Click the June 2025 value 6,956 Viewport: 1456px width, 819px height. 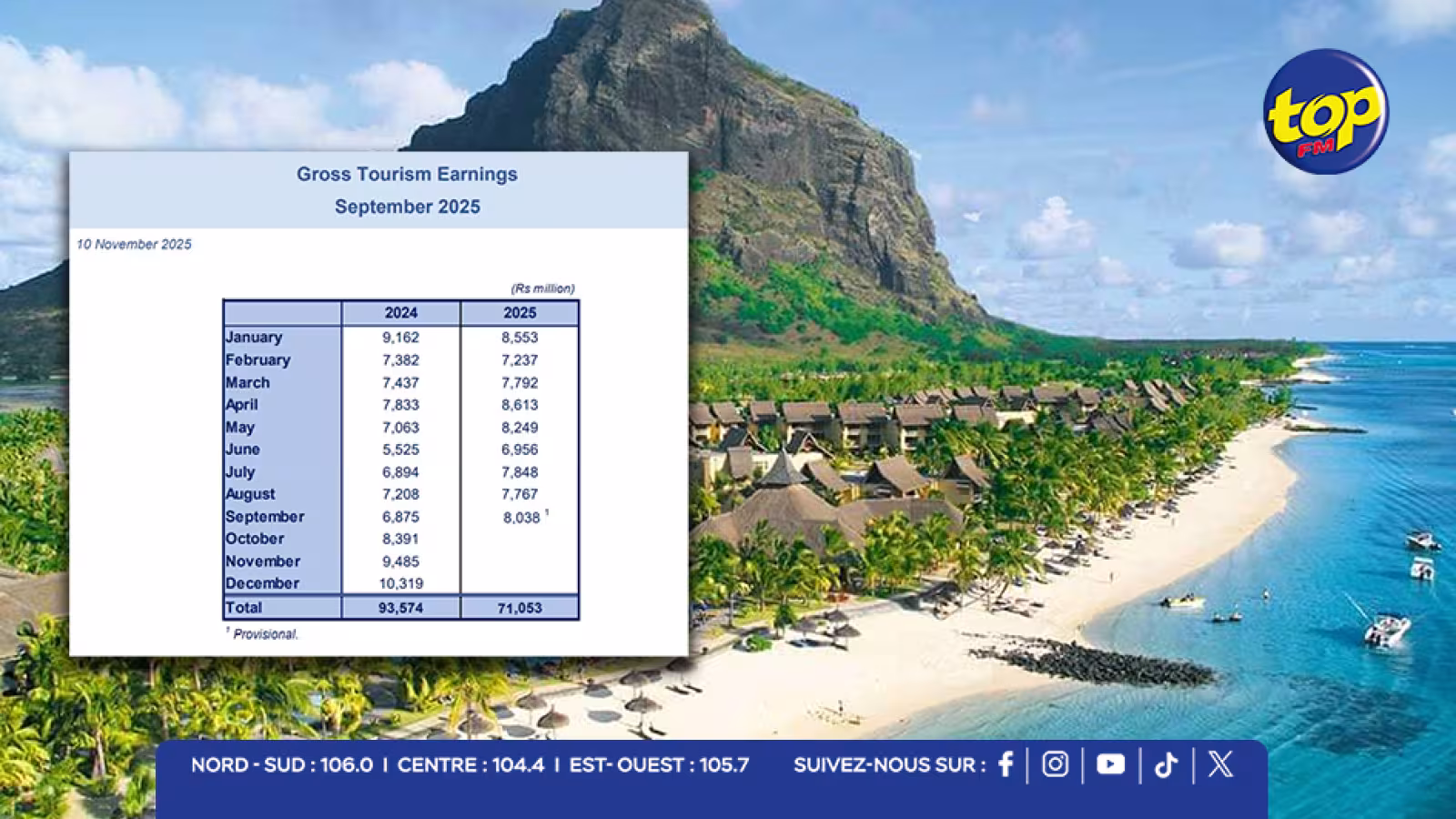(520, 449)
